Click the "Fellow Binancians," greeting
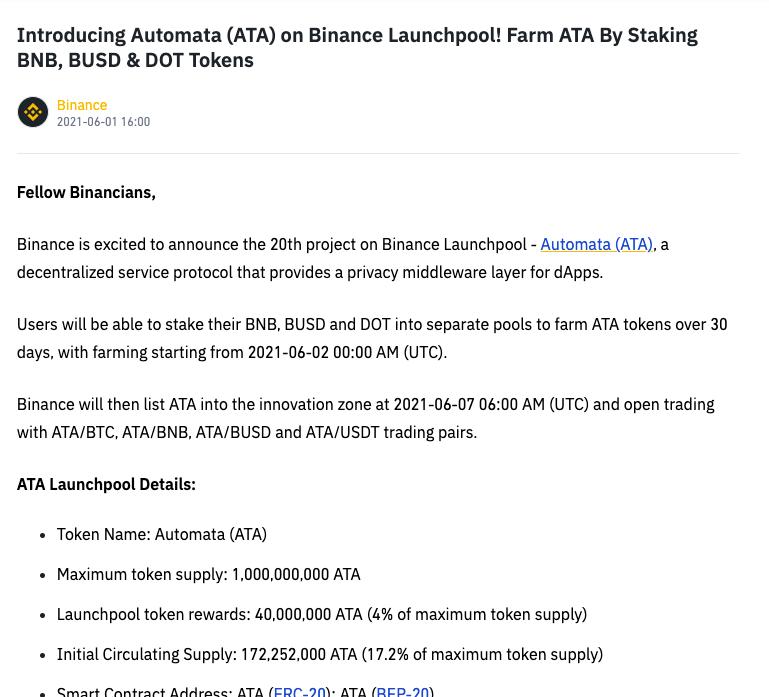The width and height of the screenshot is (769, 697). click(x=86, y=192)
